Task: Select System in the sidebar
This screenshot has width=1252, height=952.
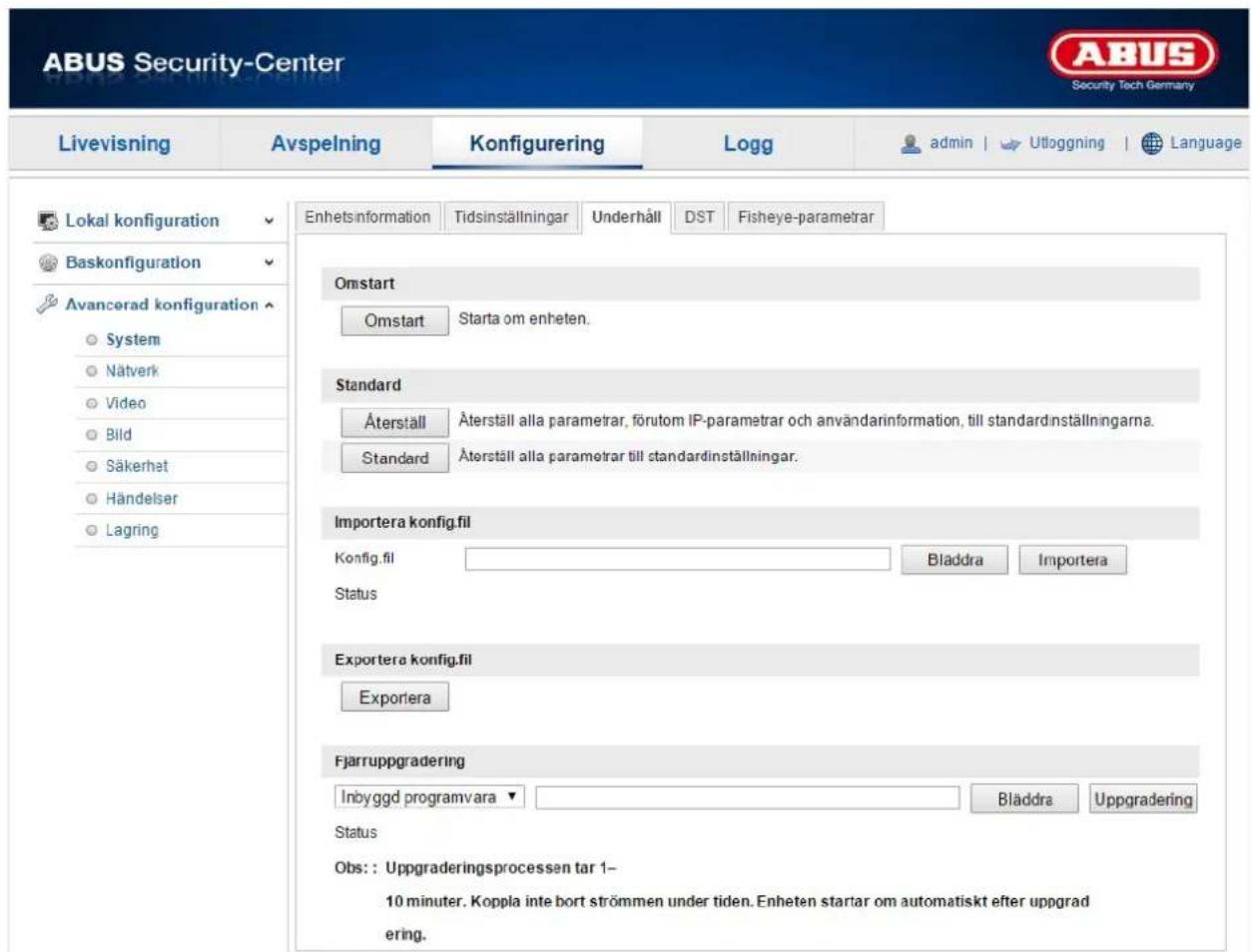Action: [133, 340]
